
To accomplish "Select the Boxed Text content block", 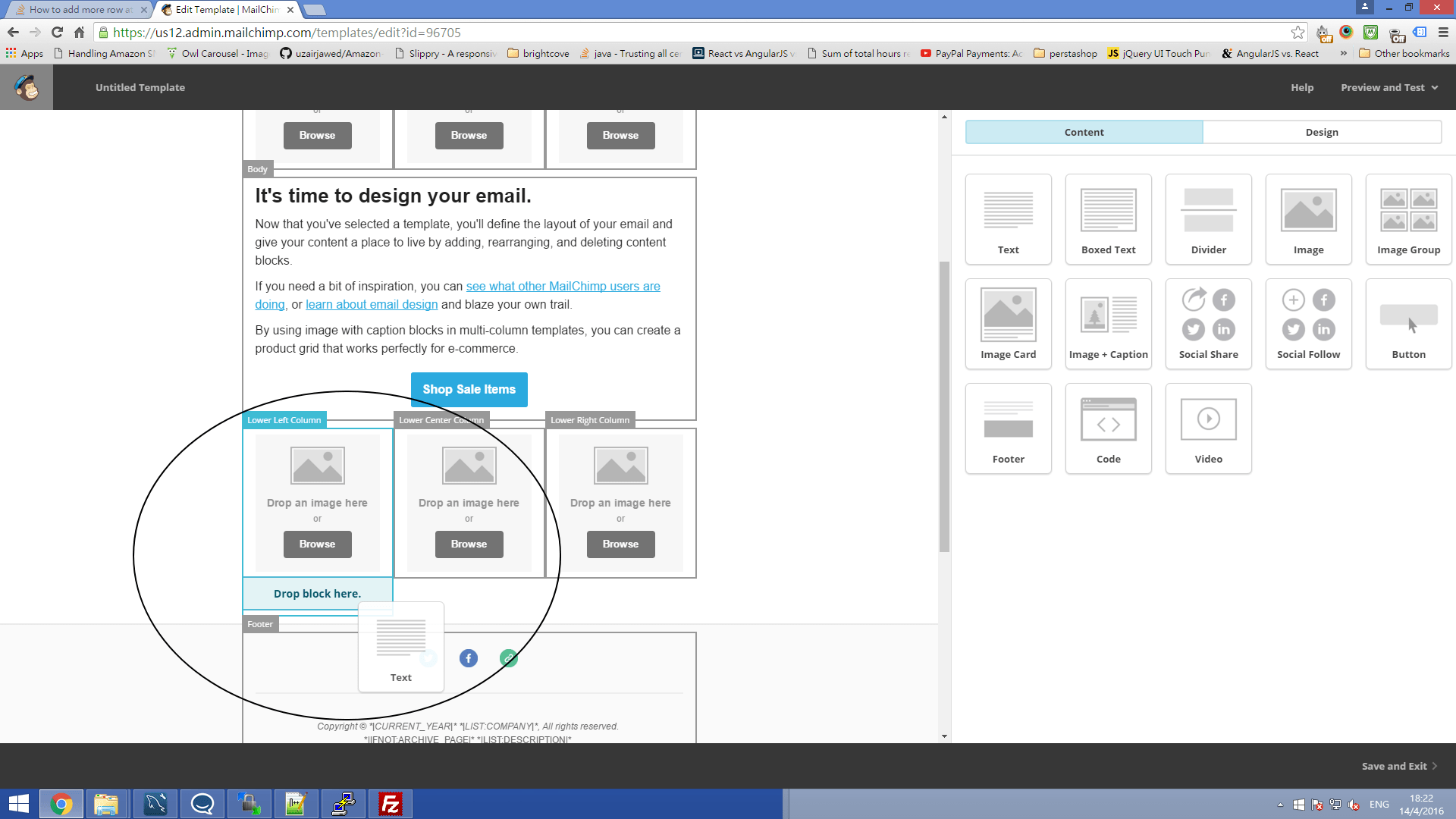I will (1108, 219).
